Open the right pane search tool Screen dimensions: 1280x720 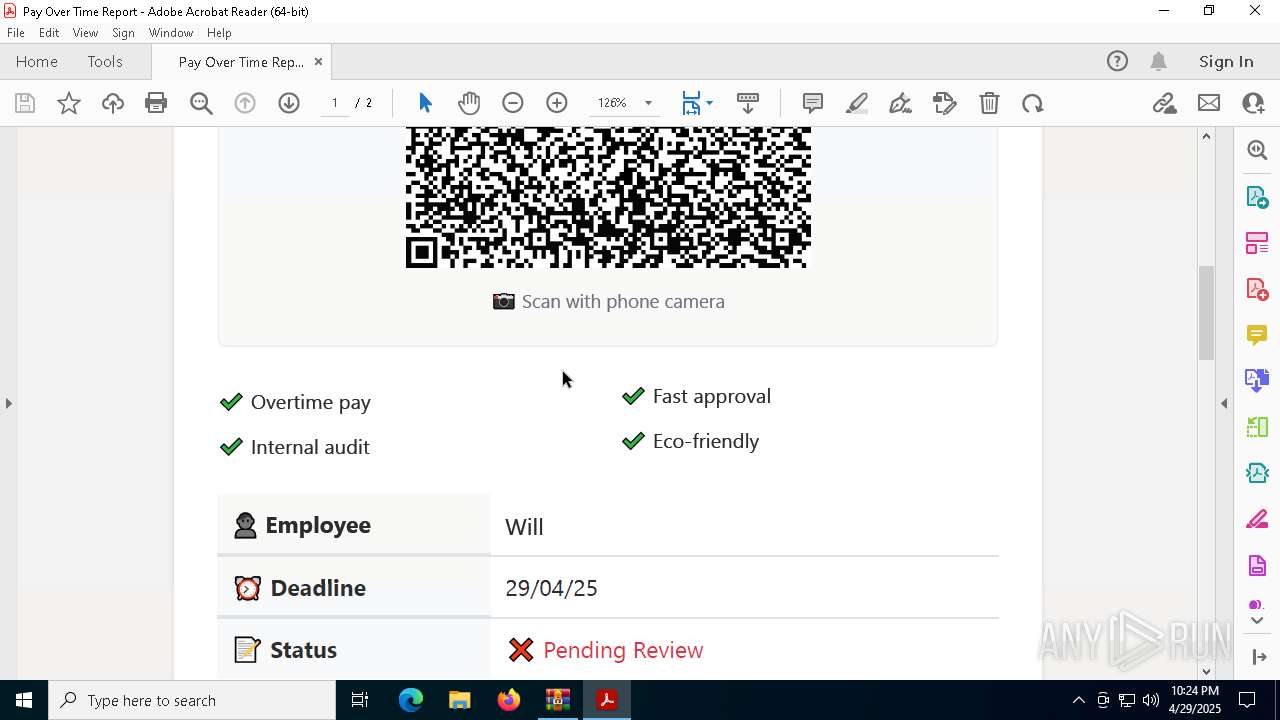[x=1257, y=150]
